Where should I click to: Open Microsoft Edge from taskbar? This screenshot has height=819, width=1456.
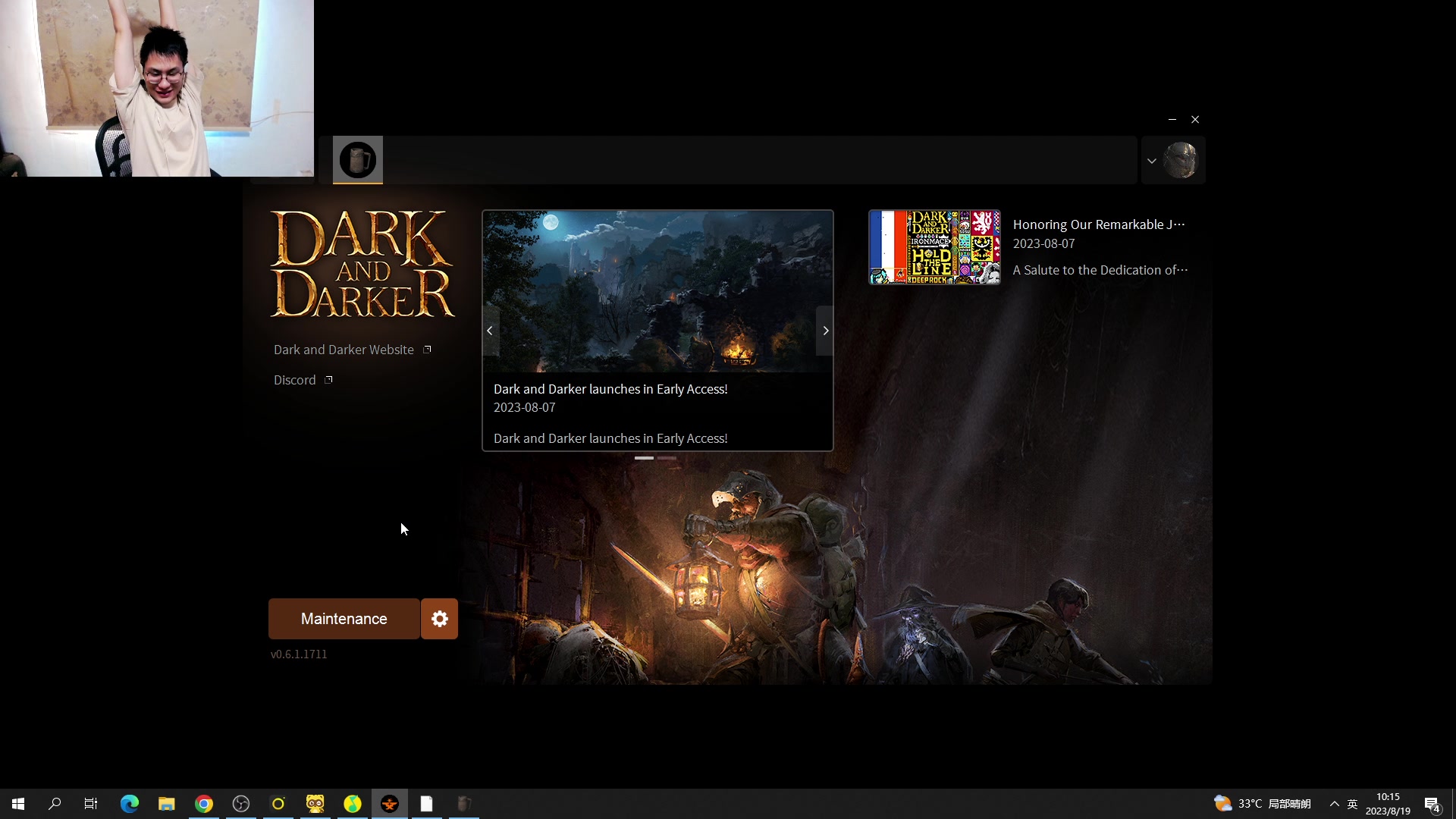[130, 804]
